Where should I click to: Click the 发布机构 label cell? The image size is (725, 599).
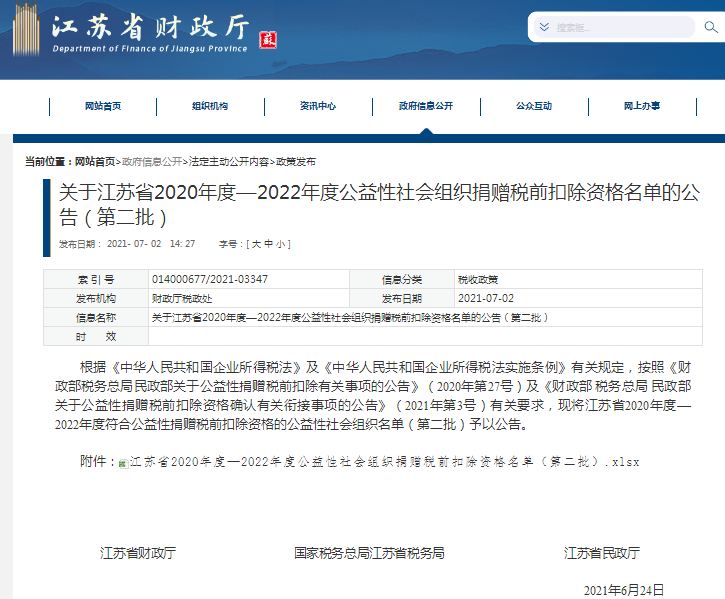pos(96,298)
